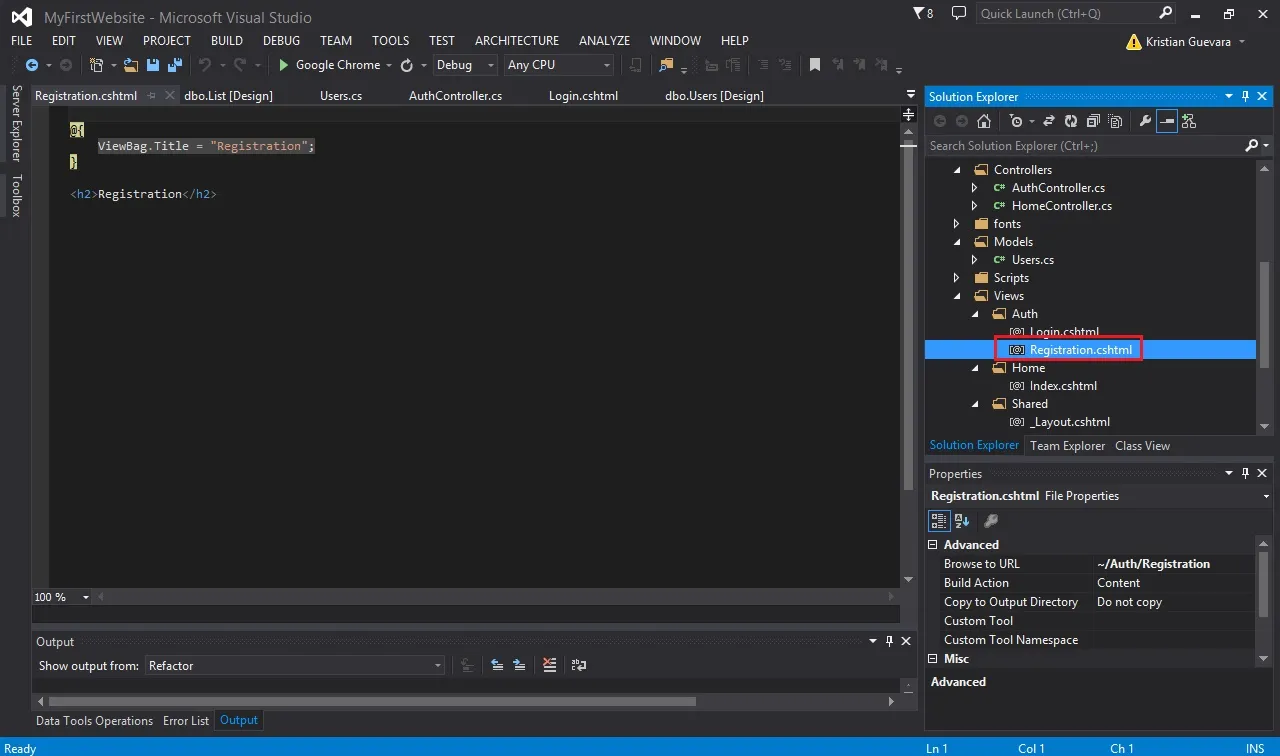
Task: Collapse the Controllers folder in Solution Explorer
Action: point(957,170)
